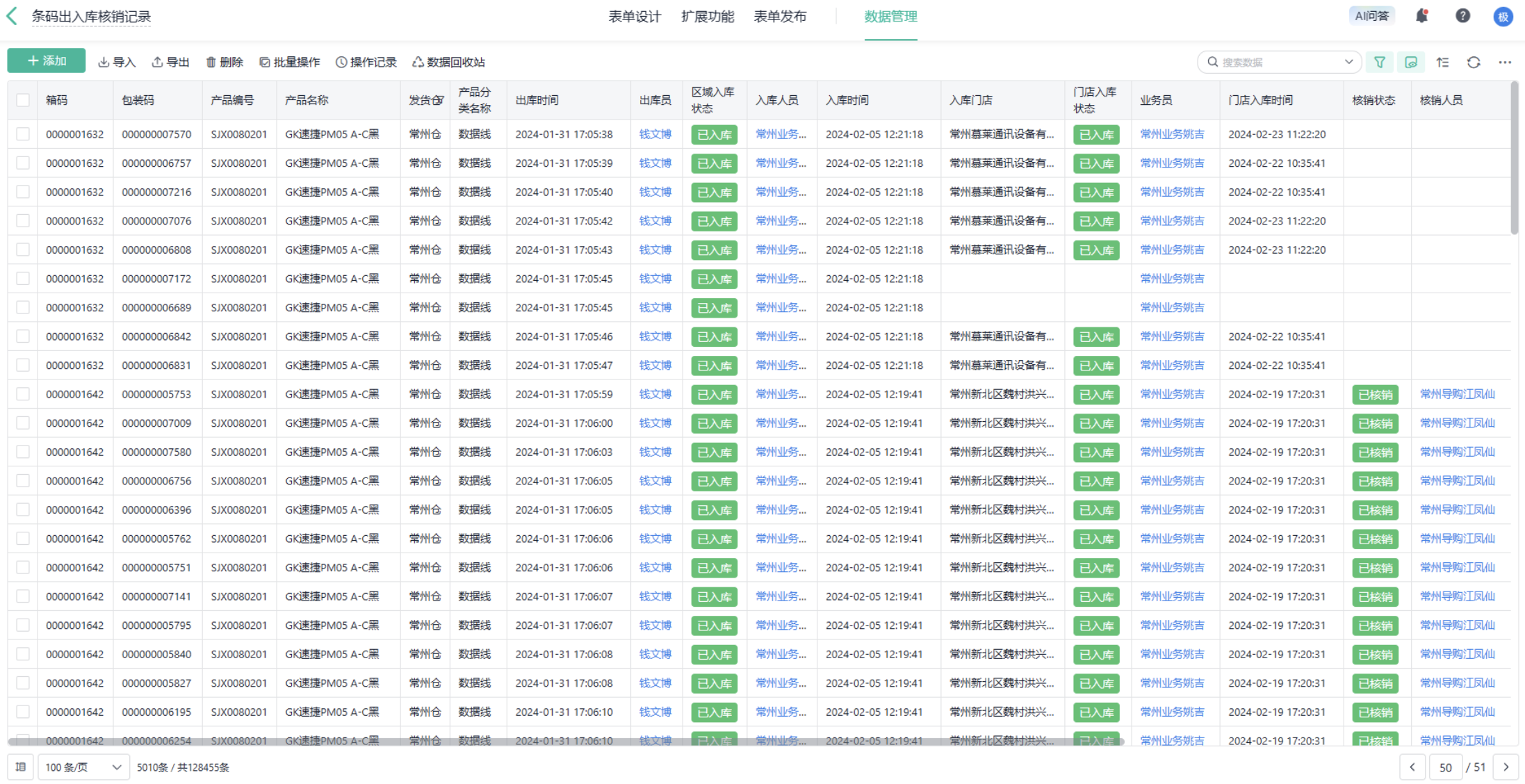
Task: Click the column layout icon at bottom left
Action: click(21, 767)
